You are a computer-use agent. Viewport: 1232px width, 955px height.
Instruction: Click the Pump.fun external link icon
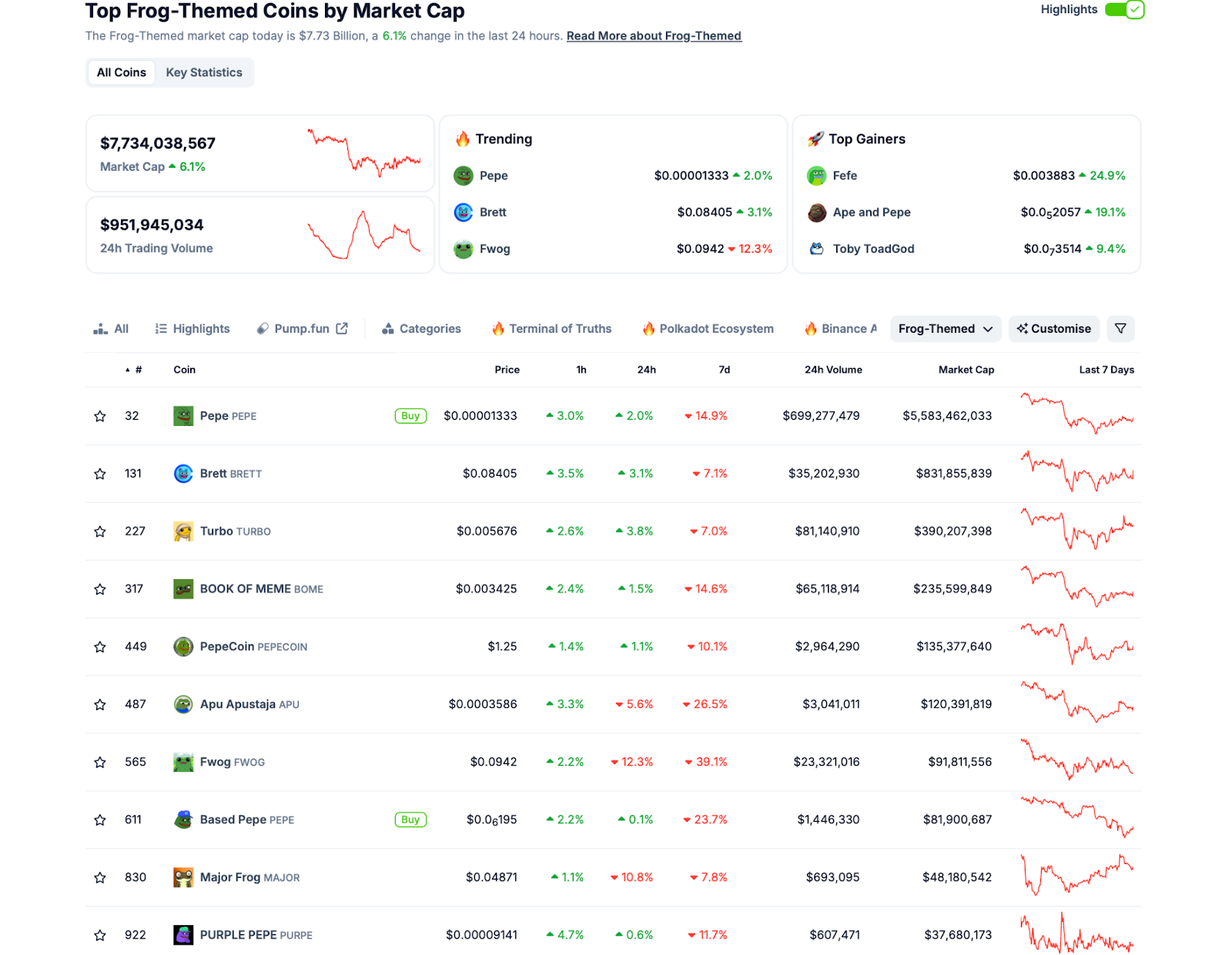click(x=342, y=328)
